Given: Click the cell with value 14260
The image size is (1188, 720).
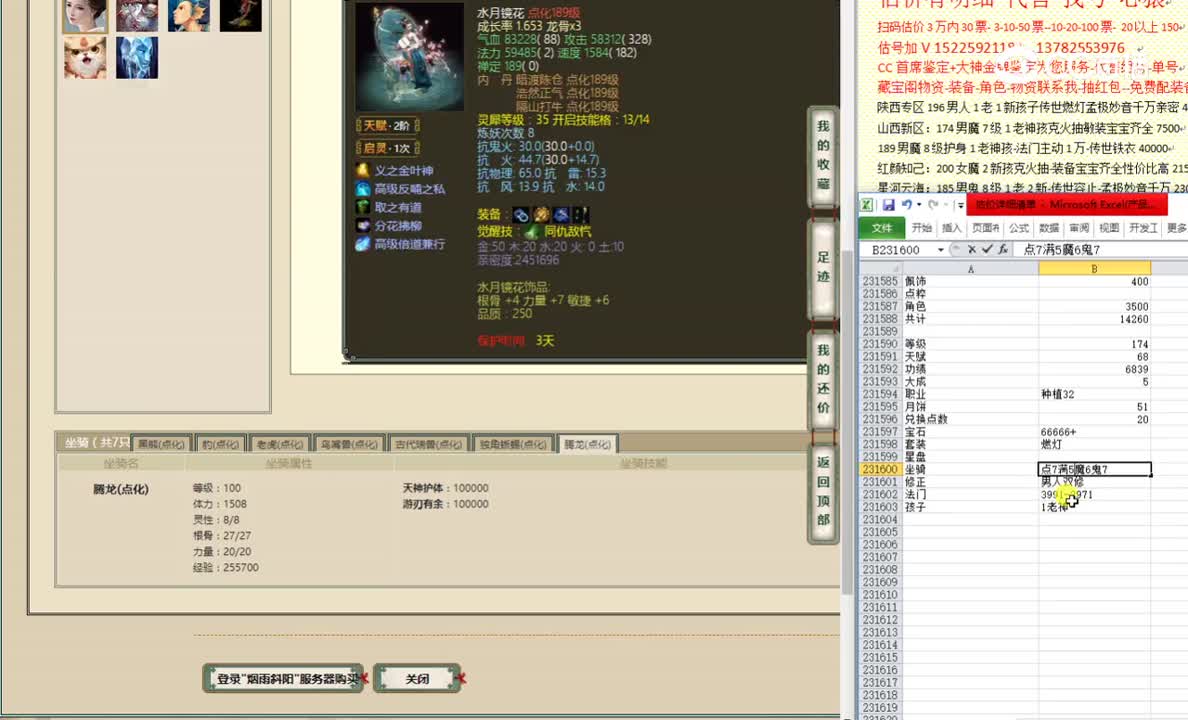Looking at the screenshot, I should click(x=1094, y=319).
